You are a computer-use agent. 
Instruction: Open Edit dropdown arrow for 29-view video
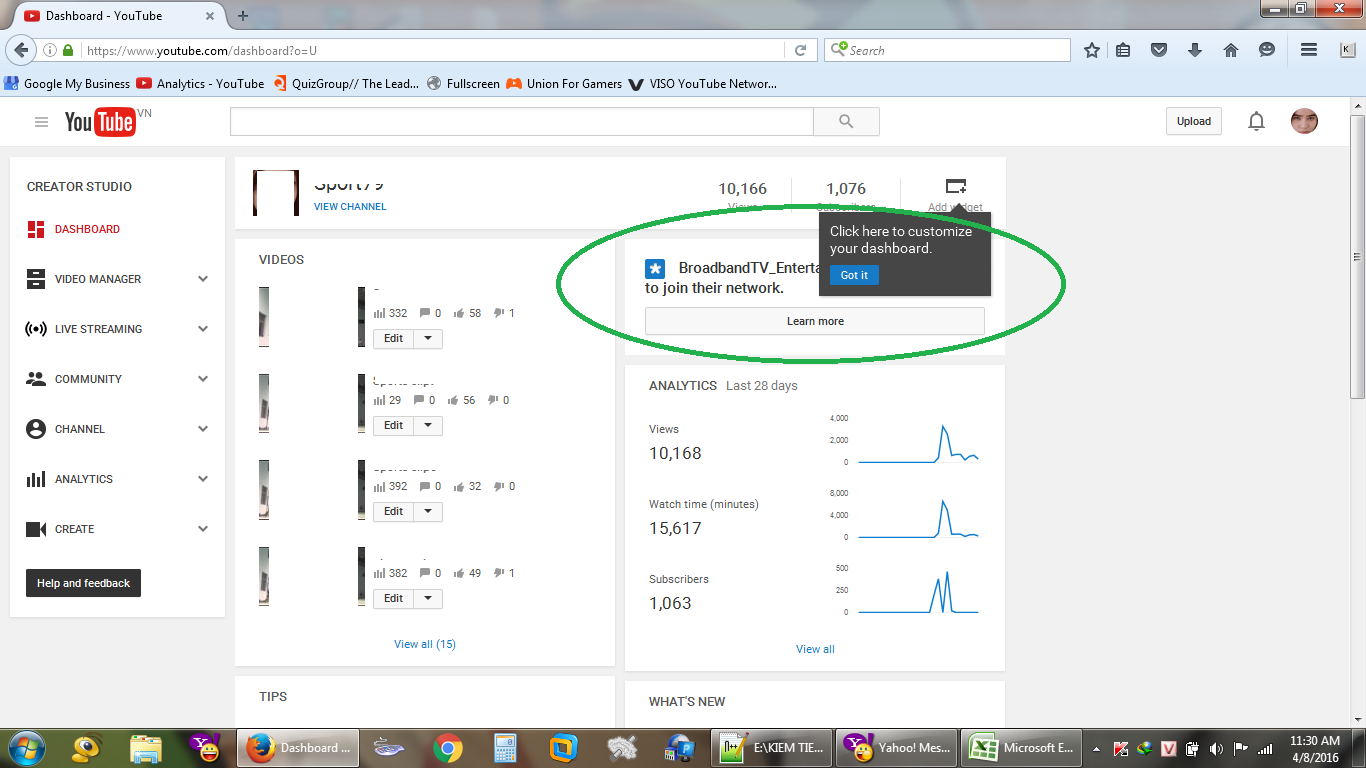tap(428, 425)
